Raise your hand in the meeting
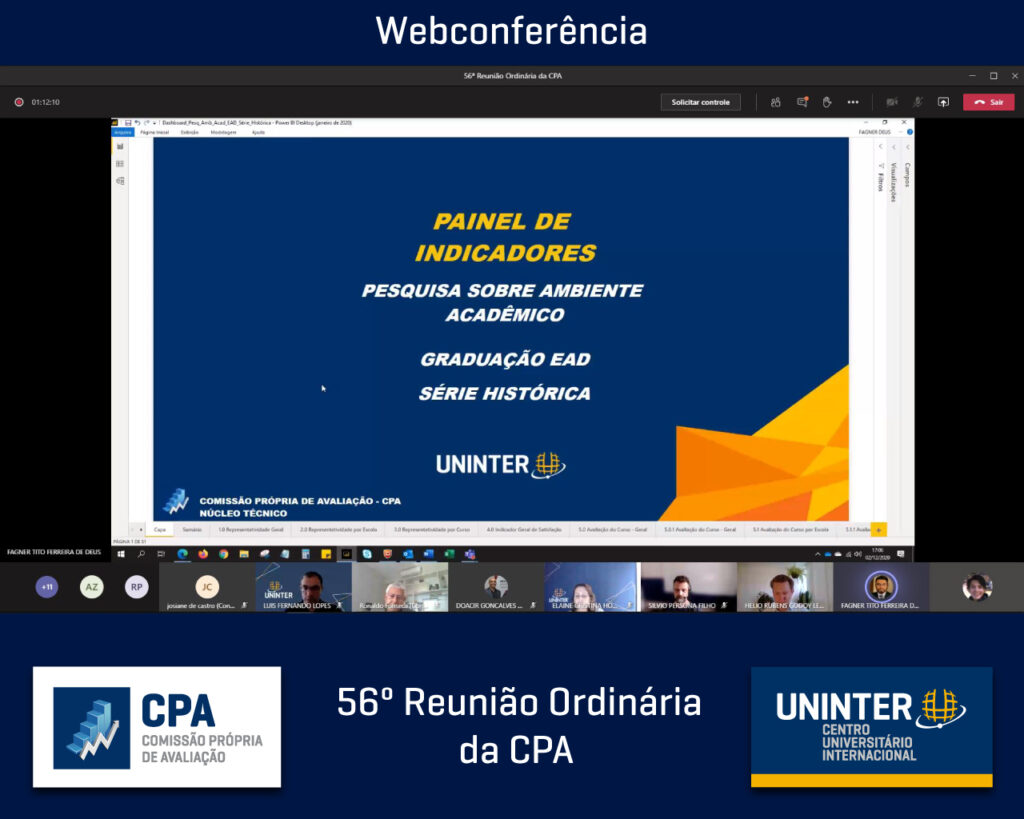Screen dimensions: 1024x819 (827, 102)
